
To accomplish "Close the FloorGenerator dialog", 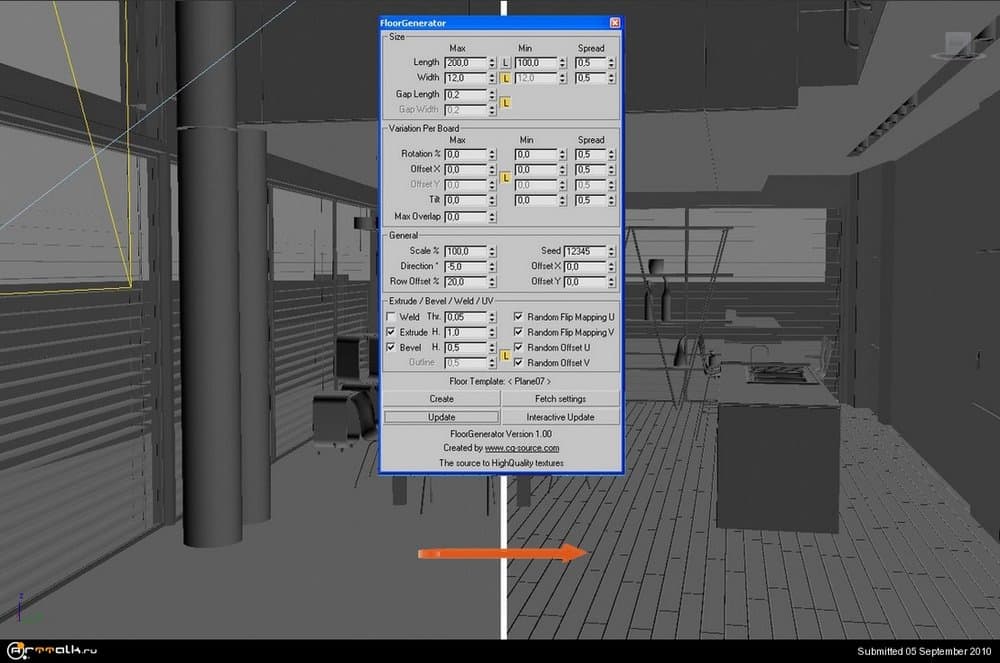I will coord(614,23).
